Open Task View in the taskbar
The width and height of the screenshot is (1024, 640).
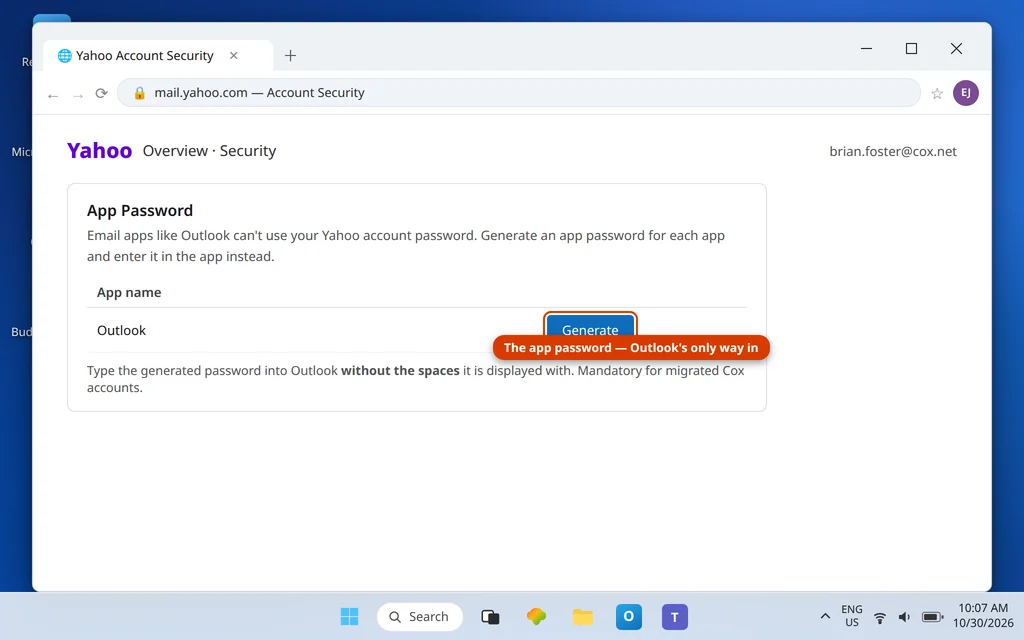click(490, 616)
